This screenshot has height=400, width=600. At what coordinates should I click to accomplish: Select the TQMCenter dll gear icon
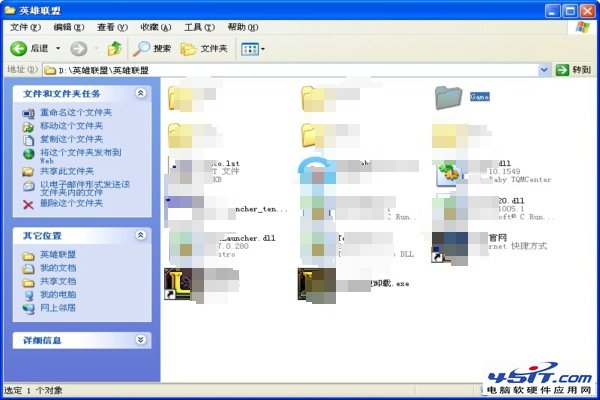click(x=448, y=174)
